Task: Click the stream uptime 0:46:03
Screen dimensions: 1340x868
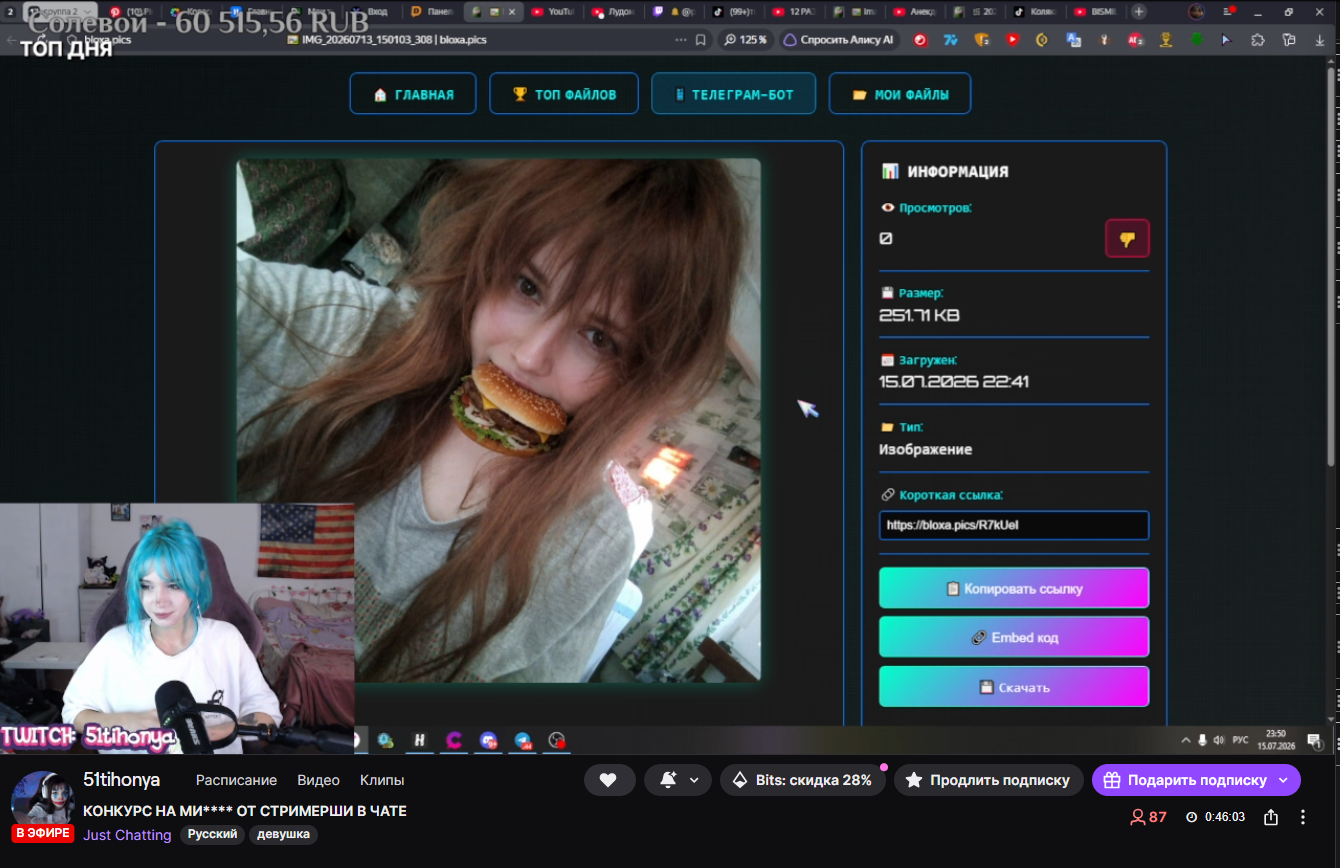Action: [1216, 817]
